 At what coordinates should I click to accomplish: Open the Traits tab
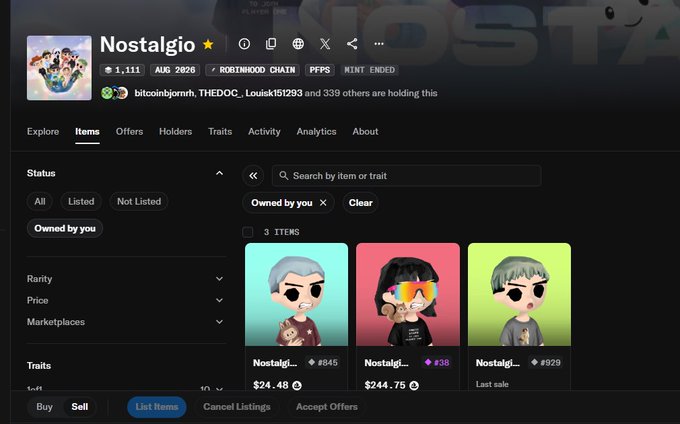220,131
